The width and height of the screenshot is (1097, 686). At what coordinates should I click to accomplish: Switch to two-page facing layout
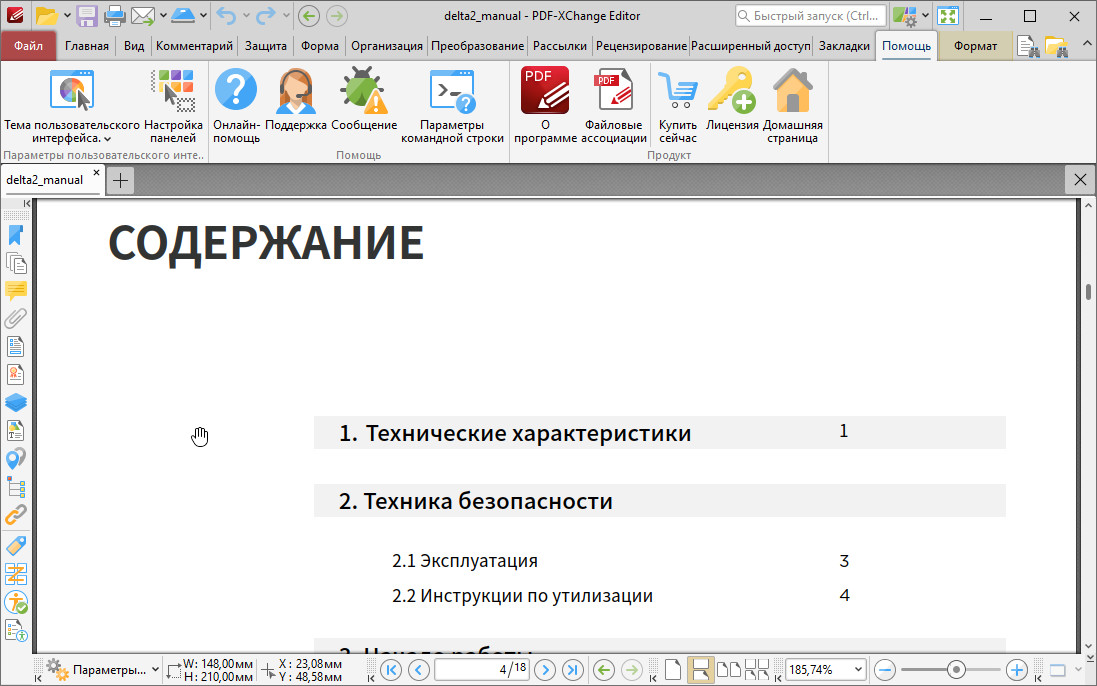coord(730,669)
